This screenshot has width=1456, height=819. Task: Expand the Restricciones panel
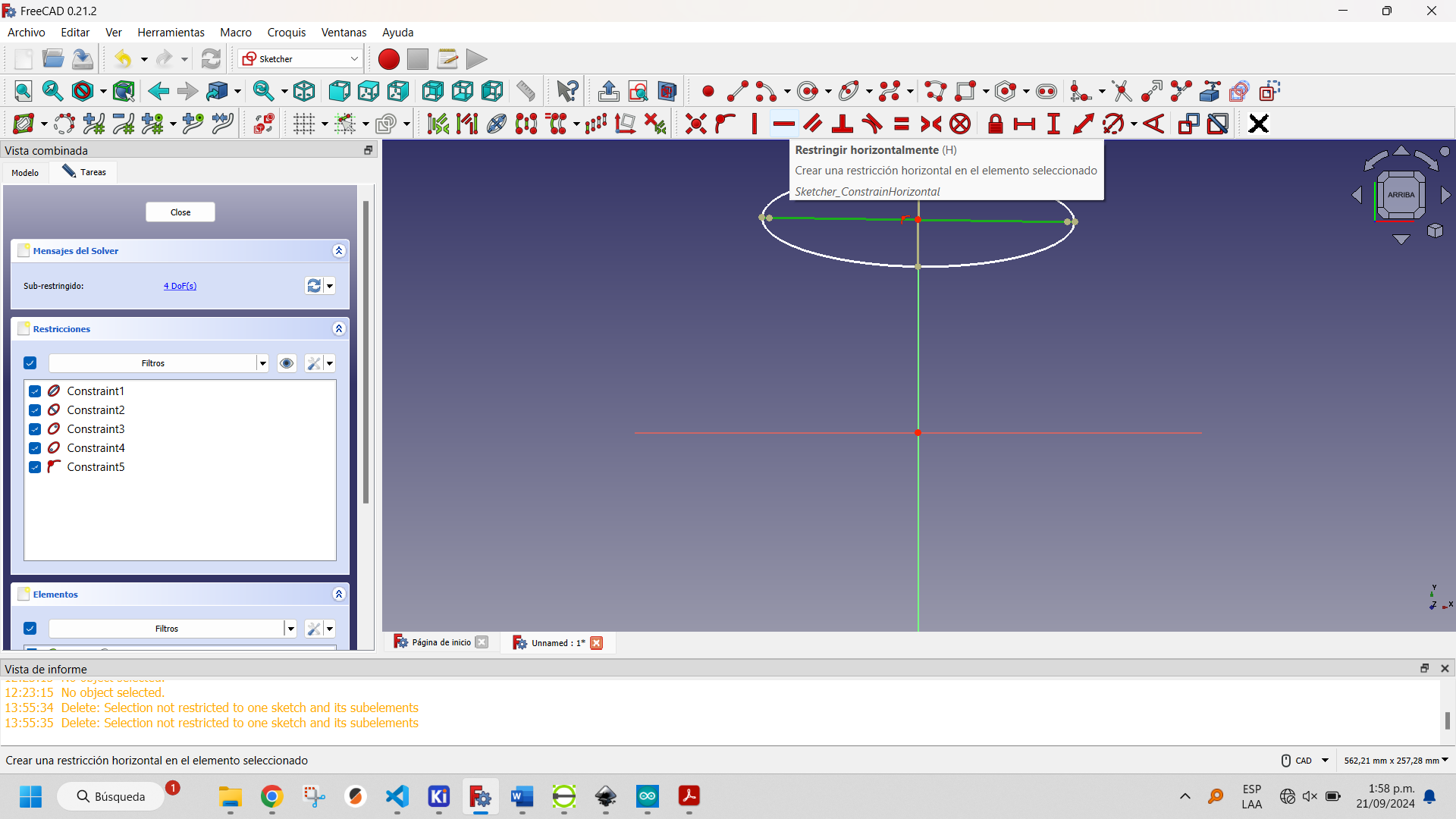(x=339, y=329)
